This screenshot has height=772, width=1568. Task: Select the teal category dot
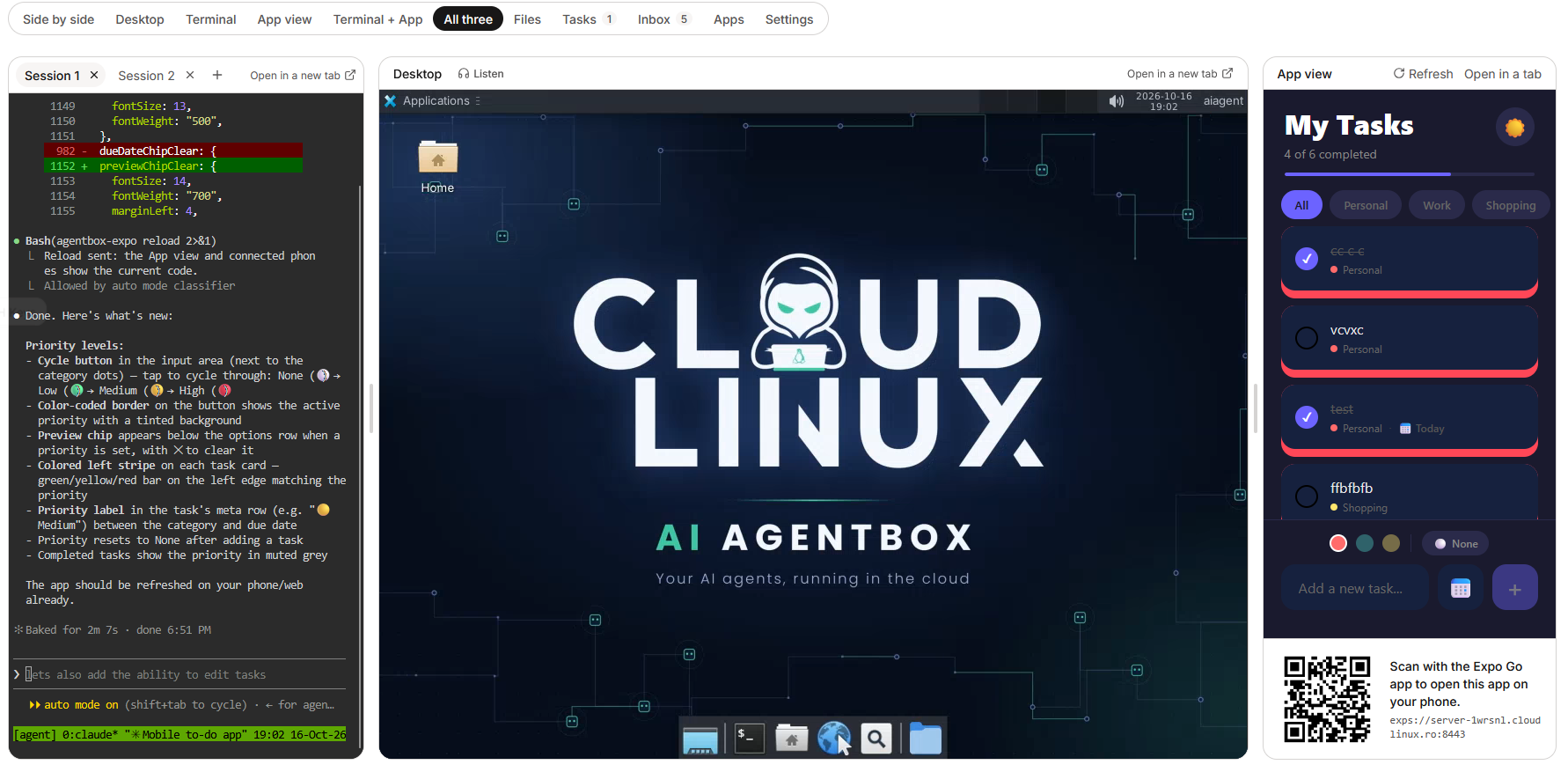tap(1365, 543)
